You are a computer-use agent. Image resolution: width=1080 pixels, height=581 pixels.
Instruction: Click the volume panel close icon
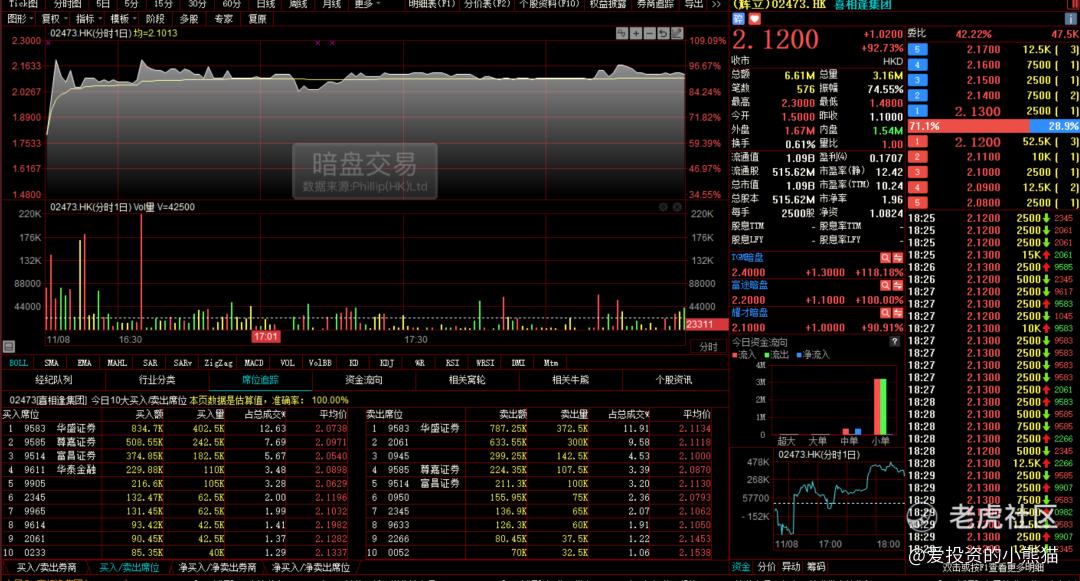pos(677,207)
